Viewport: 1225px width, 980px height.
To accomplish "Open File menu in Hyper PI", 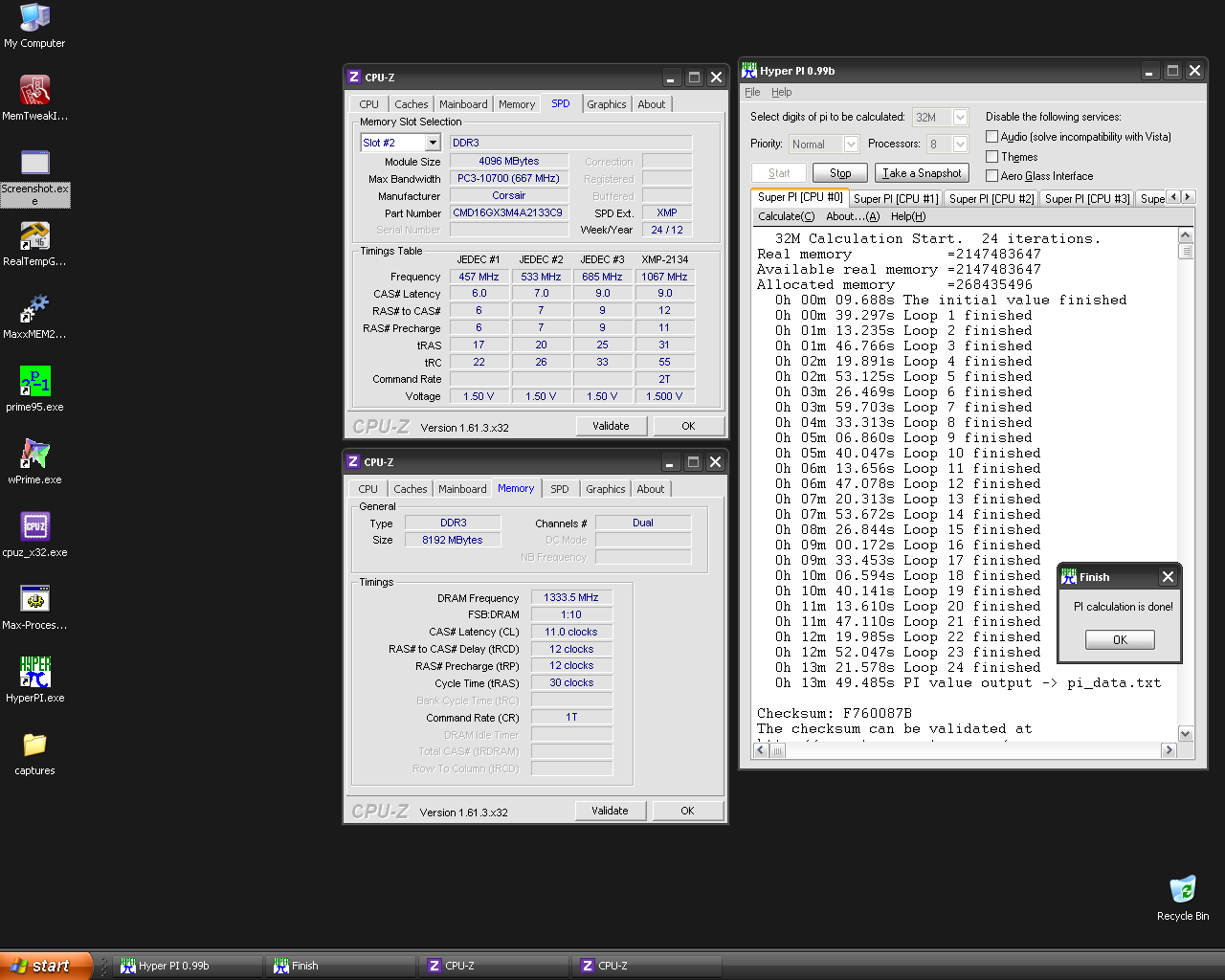I will pos(752,92).
